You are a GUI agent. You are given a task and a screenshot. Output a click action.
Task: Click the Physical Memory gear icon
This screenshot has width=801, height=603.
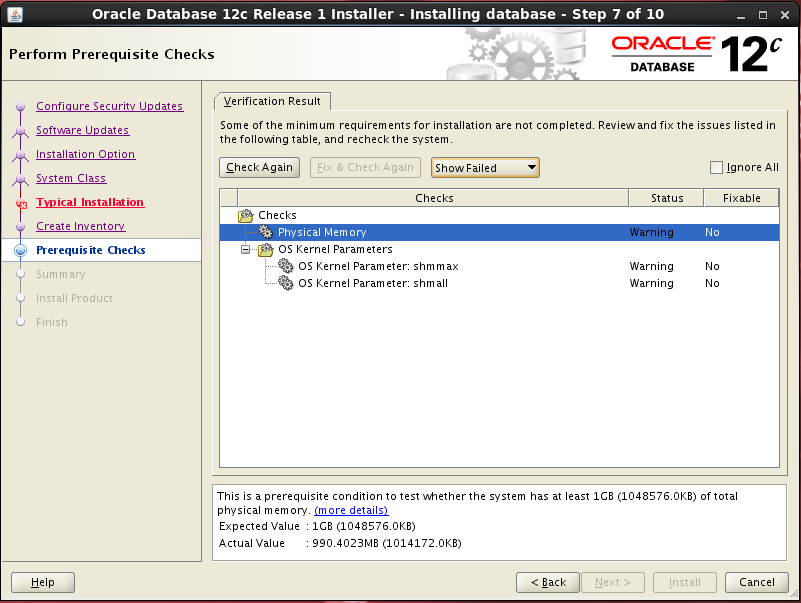tap(266, 232)
